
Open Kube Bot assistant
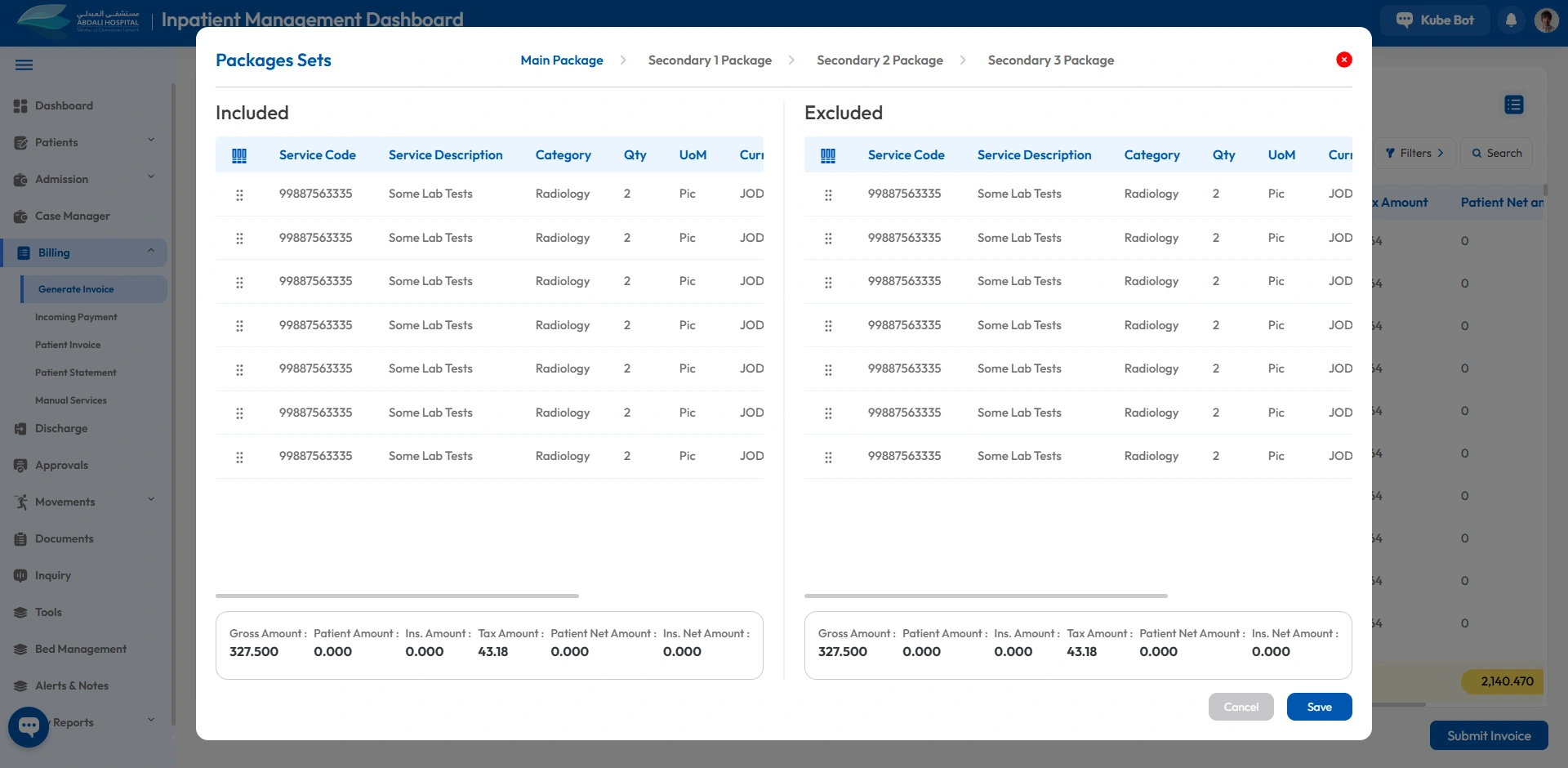[x=1435, y=20]
